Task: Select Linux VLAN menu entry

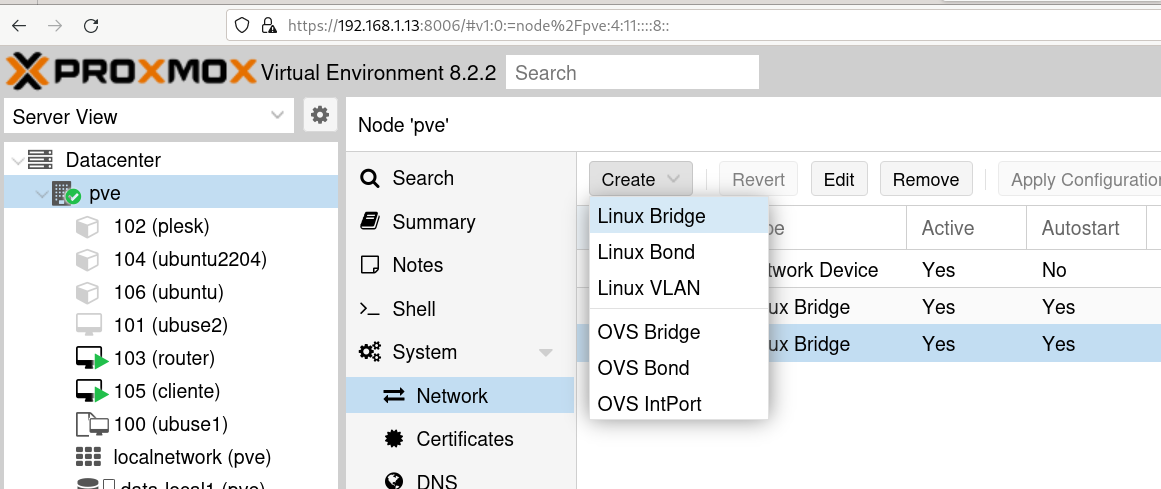Action: click(x=648, y=288)
